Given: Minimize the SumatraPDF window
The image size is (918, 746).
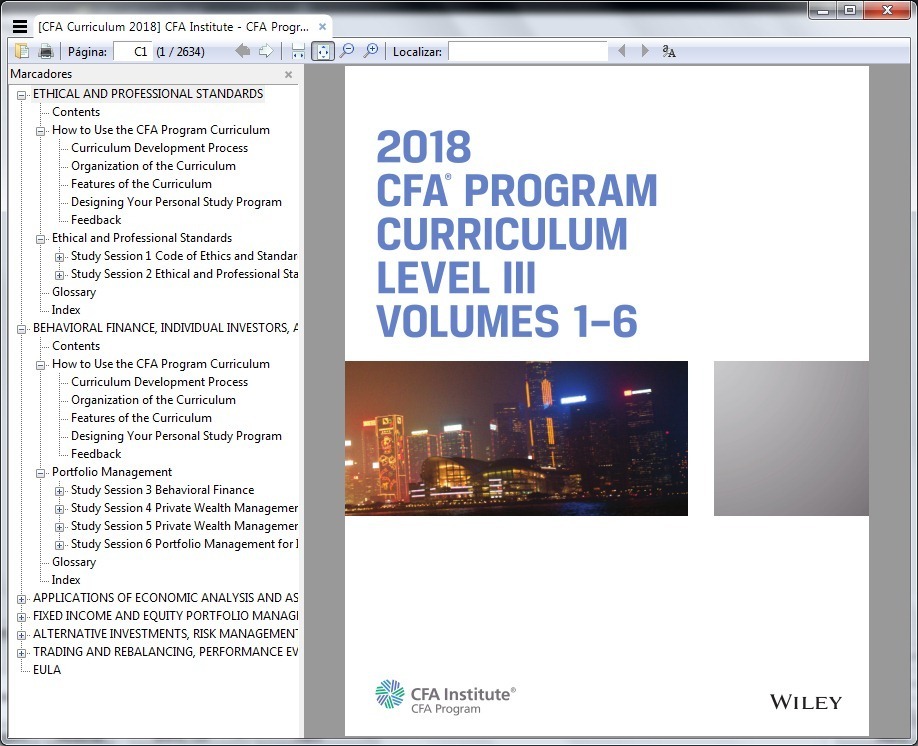Looking at the screenshot, I should (824, 10).
